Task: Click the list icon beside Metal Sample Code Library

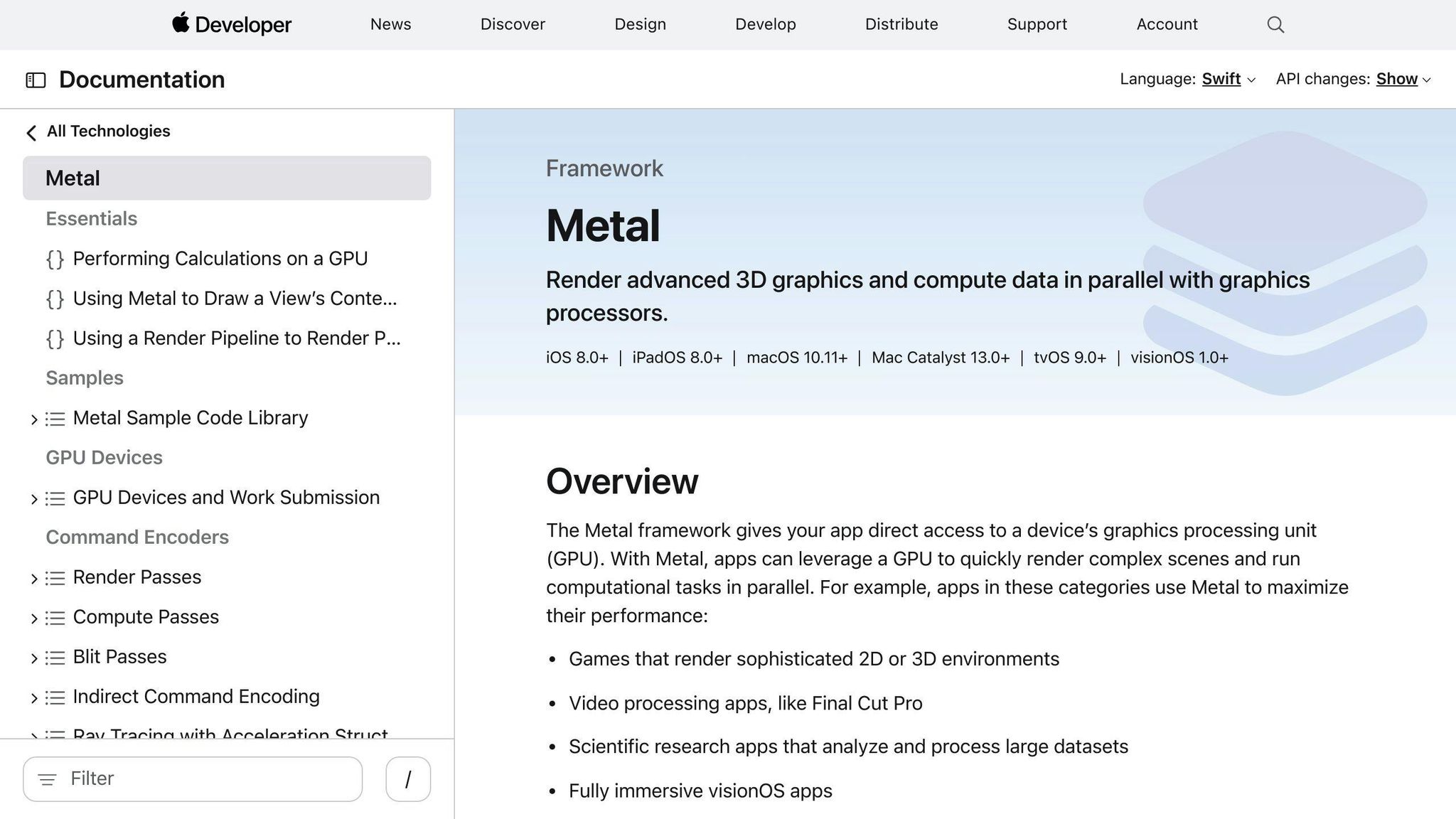Action: click(x=56, y=419)
